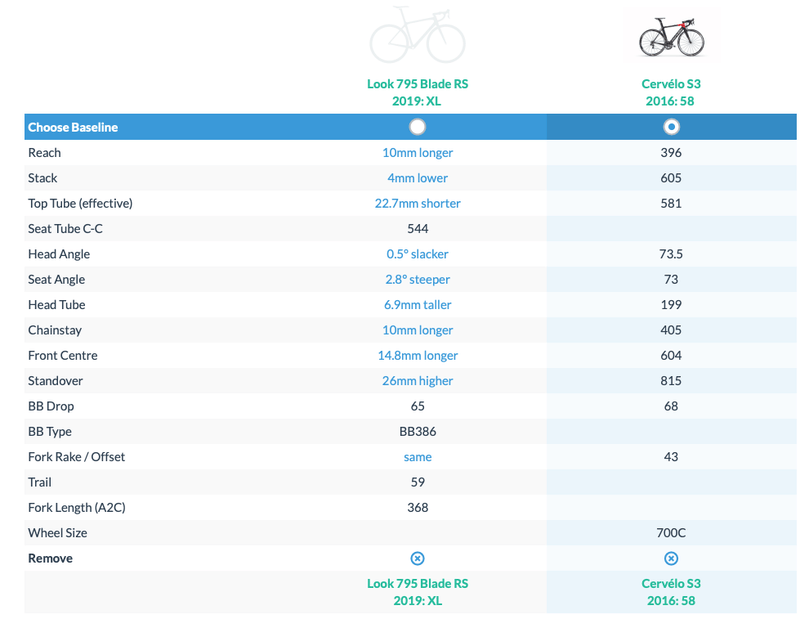This screenshot has height=619, width=800.
Task: Click the Look 795 Blade RS placeholder bike image
Action: coord(417,34)
